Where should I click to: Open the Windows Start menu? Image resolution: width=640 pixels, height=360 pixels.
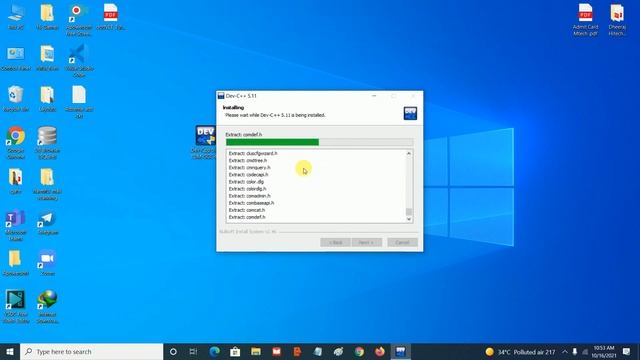[10, 351]
